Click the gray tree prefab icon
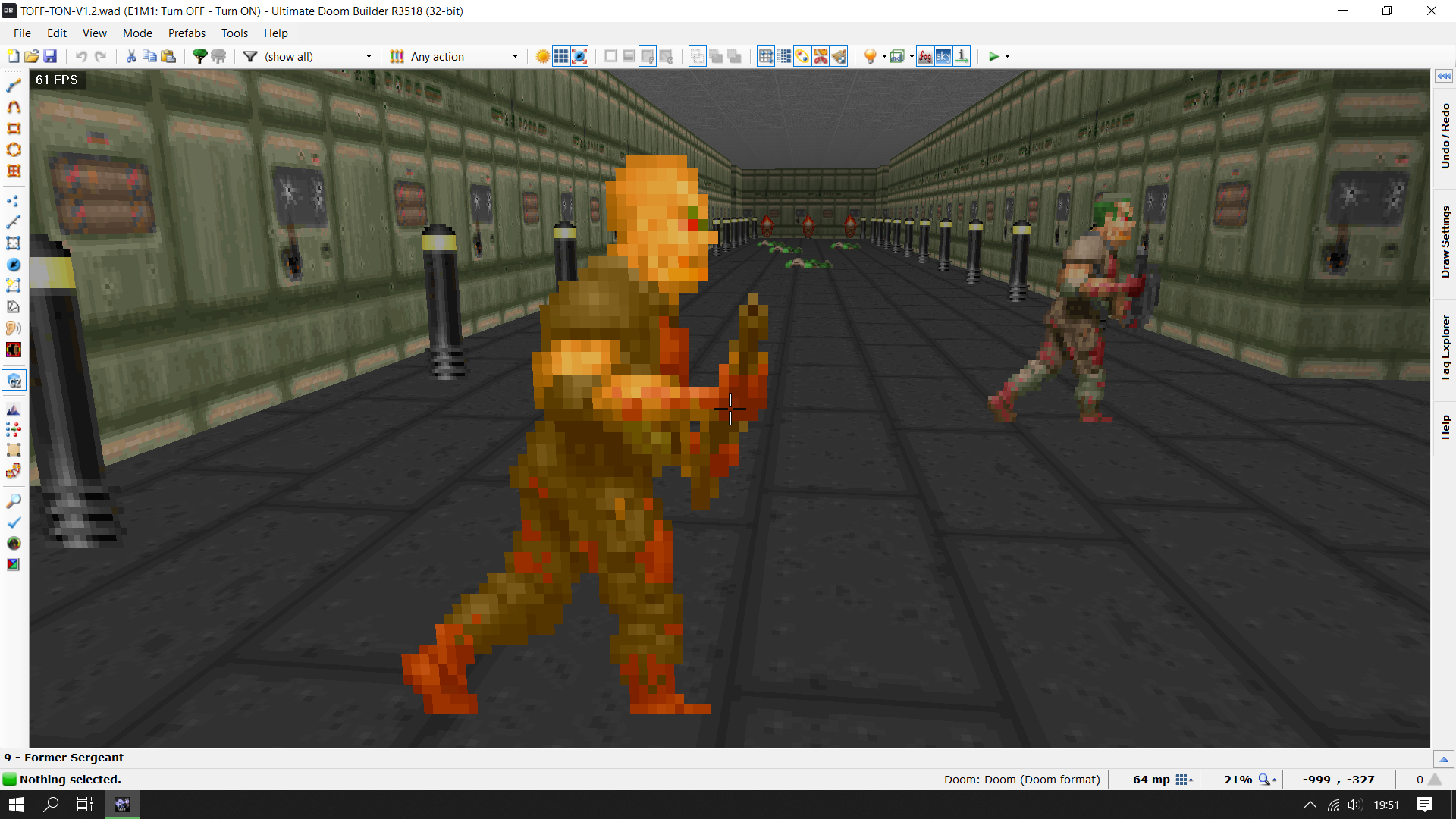 218,56
